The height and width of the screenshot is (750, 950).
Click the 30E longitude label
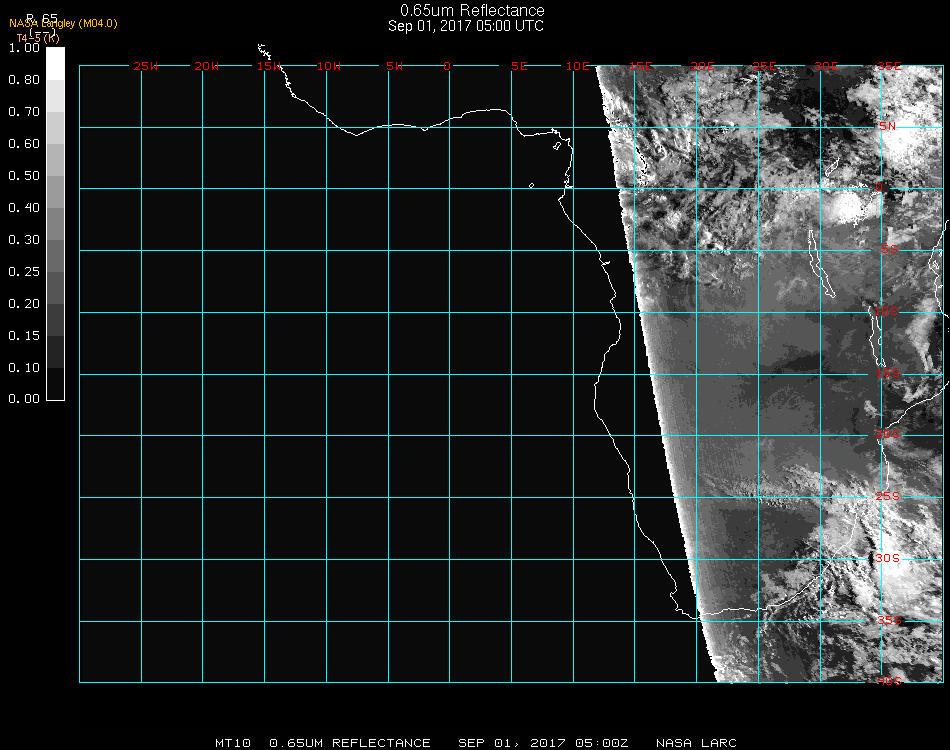coord(826,66)
